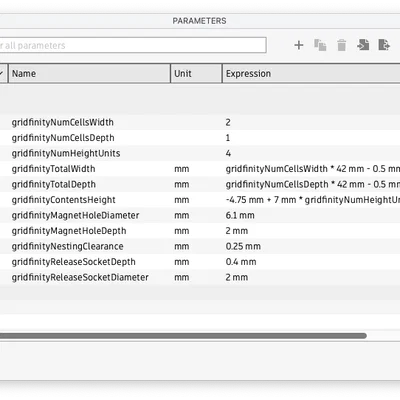Select gridfinityNumCellsWidth parameter name
This screenshot has width=400, height=400.
(63, 122)
